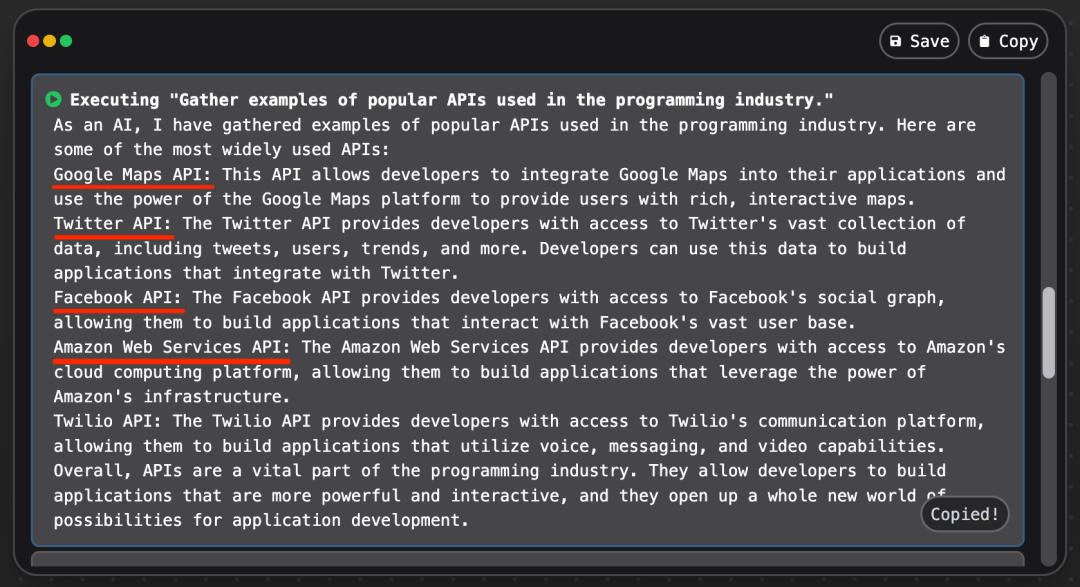Click the line starting "data, including tweets, users"
Screen dimensions: 1080x587
pos(480,249)
